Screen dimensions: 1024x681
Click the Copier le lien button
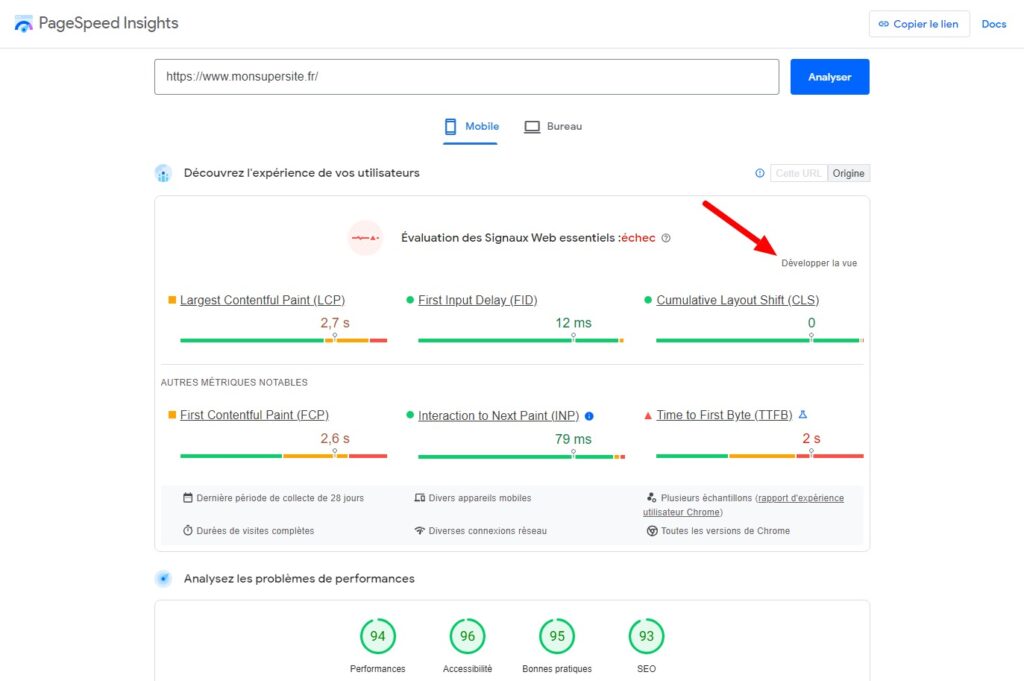point(919,24)
